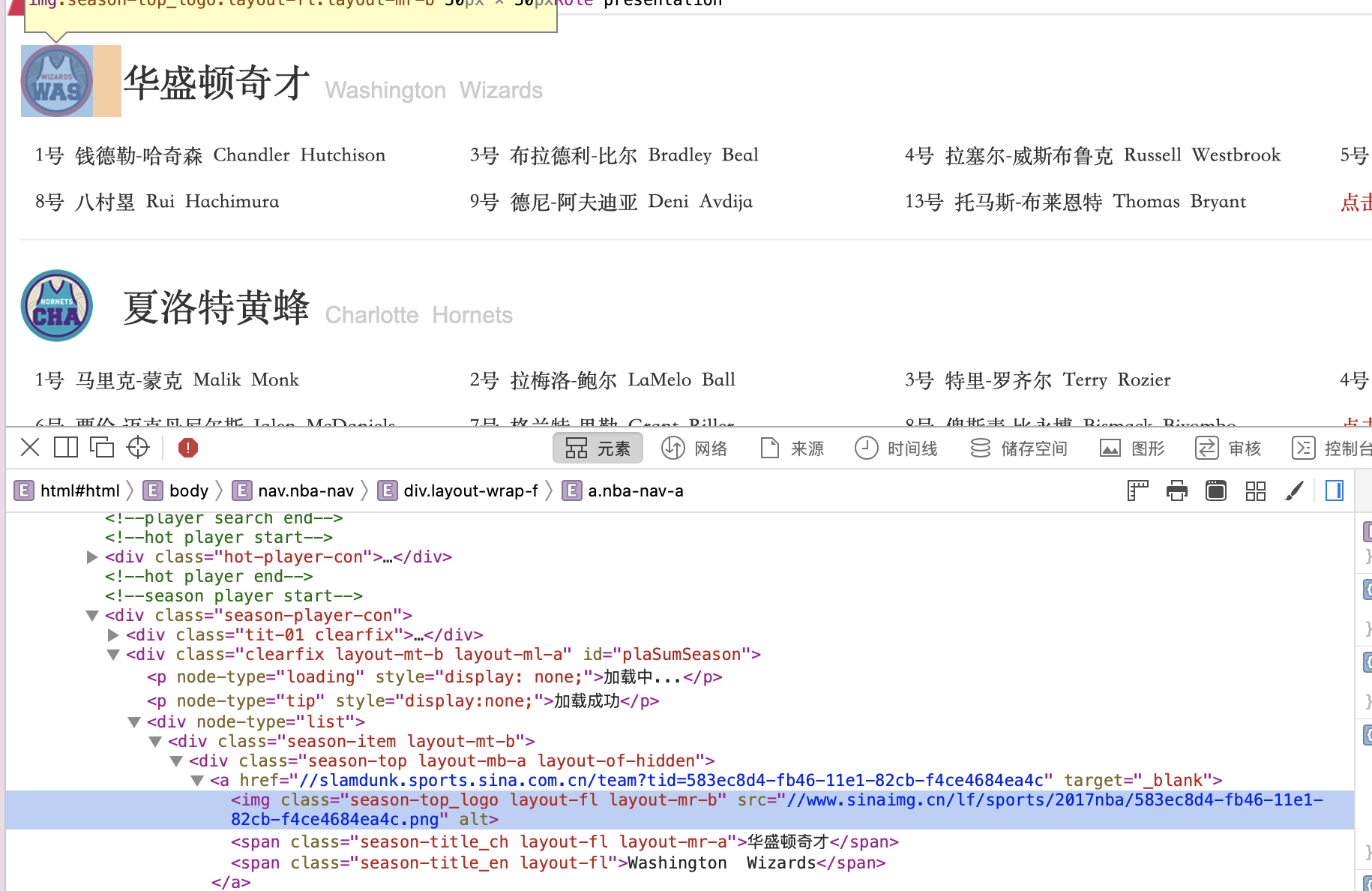Select body in the DOM breadcrumb
This screenshot has width=1372, height=891.
point(176,490)
